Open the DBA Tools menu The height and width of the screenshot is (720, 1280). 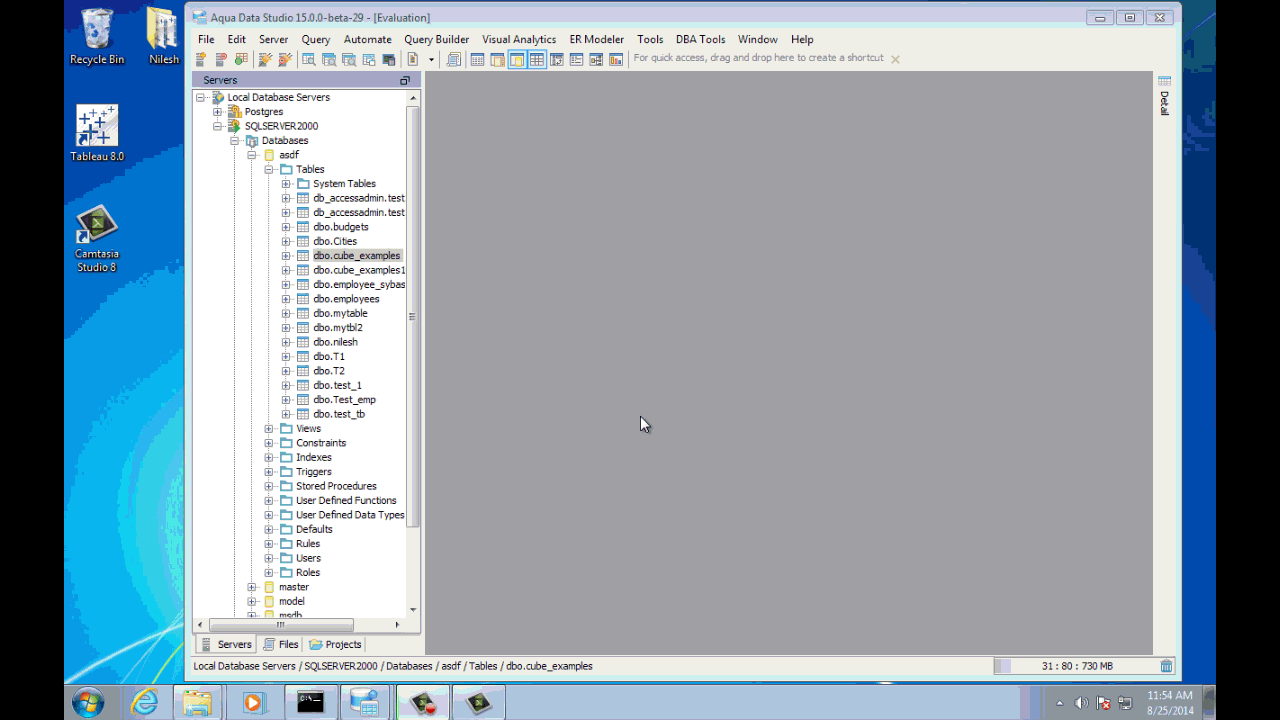pyautogui.click(x=700, y=39)
